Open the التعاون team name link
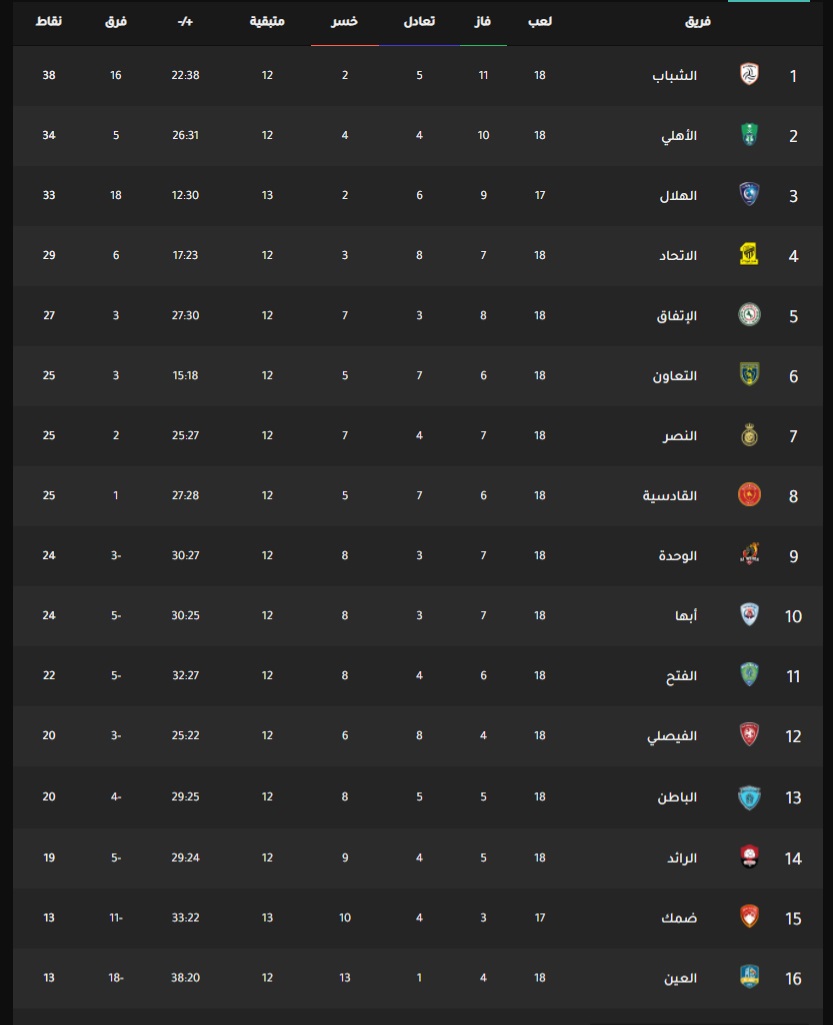The height and width of the screenshot is (1025, 833). (675, 376)
